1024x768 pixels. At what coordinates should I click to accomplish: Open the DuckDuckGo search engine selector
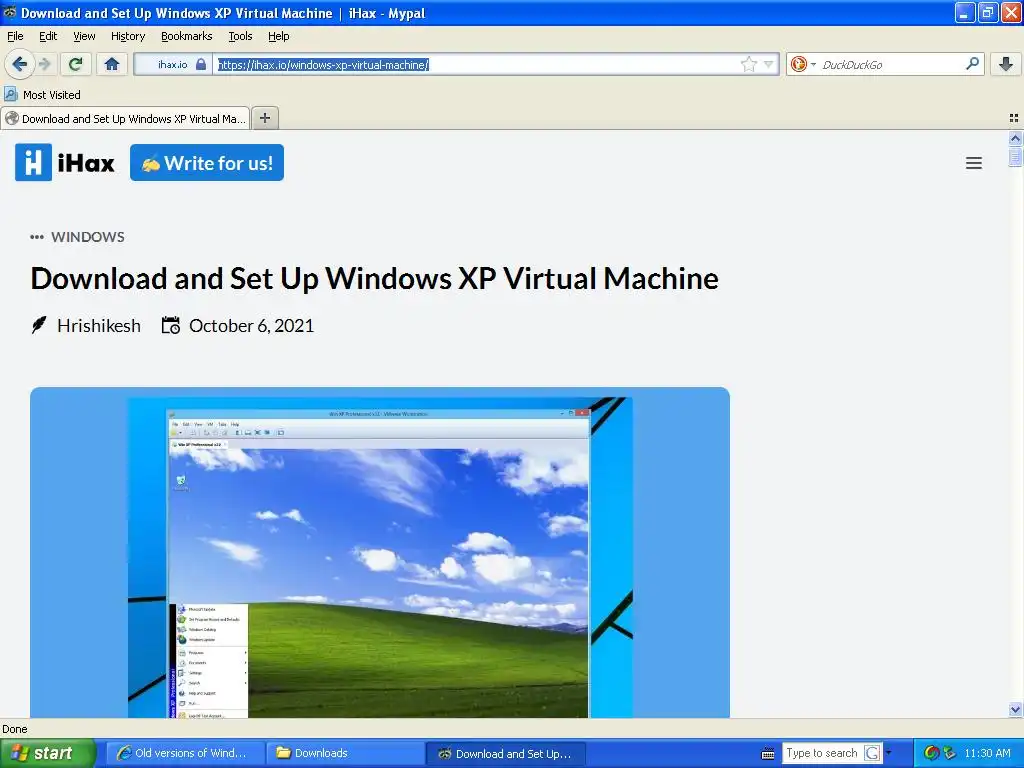point(803,64)
